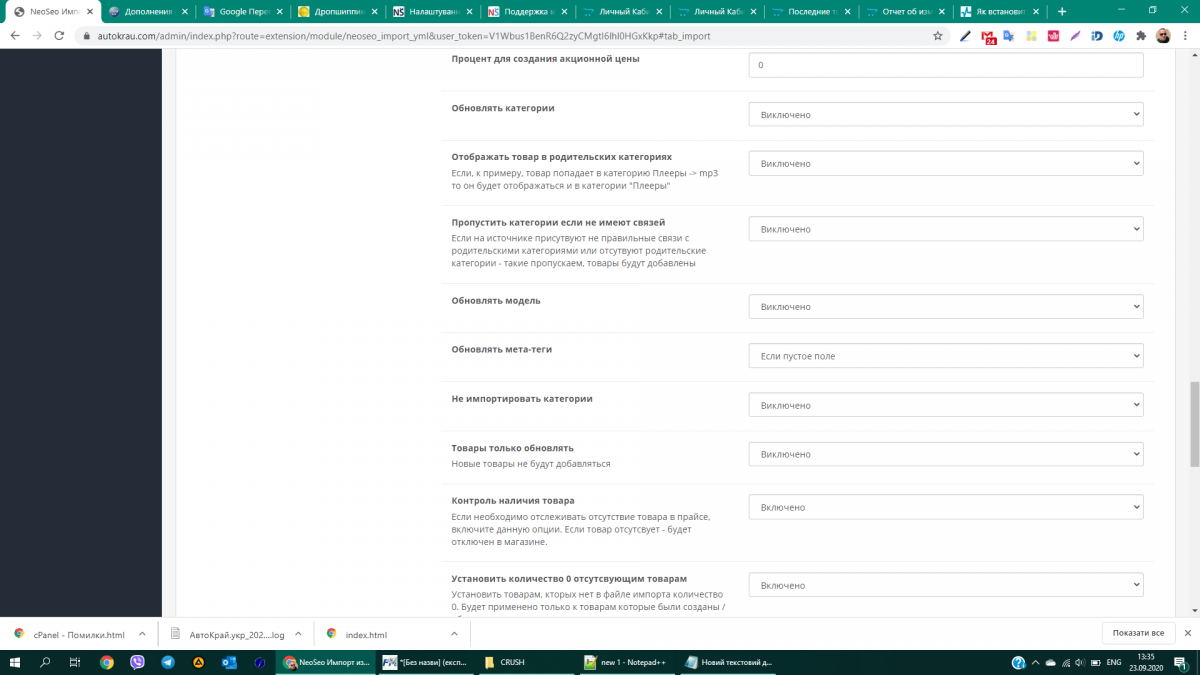Open Outlook from the taskbar
This screenshot has width=1200, height=675.
(x=228, y=662)
